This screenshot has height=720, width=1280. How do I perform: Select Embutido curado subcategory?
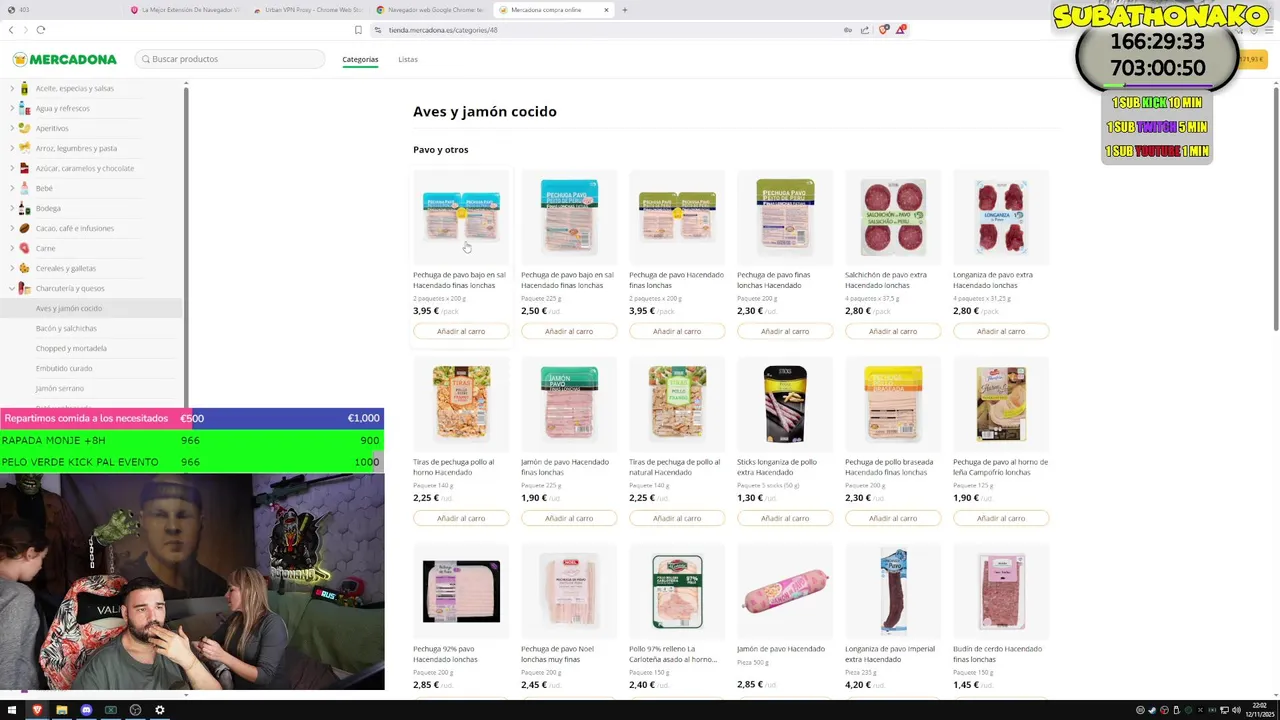coord(64,368)
